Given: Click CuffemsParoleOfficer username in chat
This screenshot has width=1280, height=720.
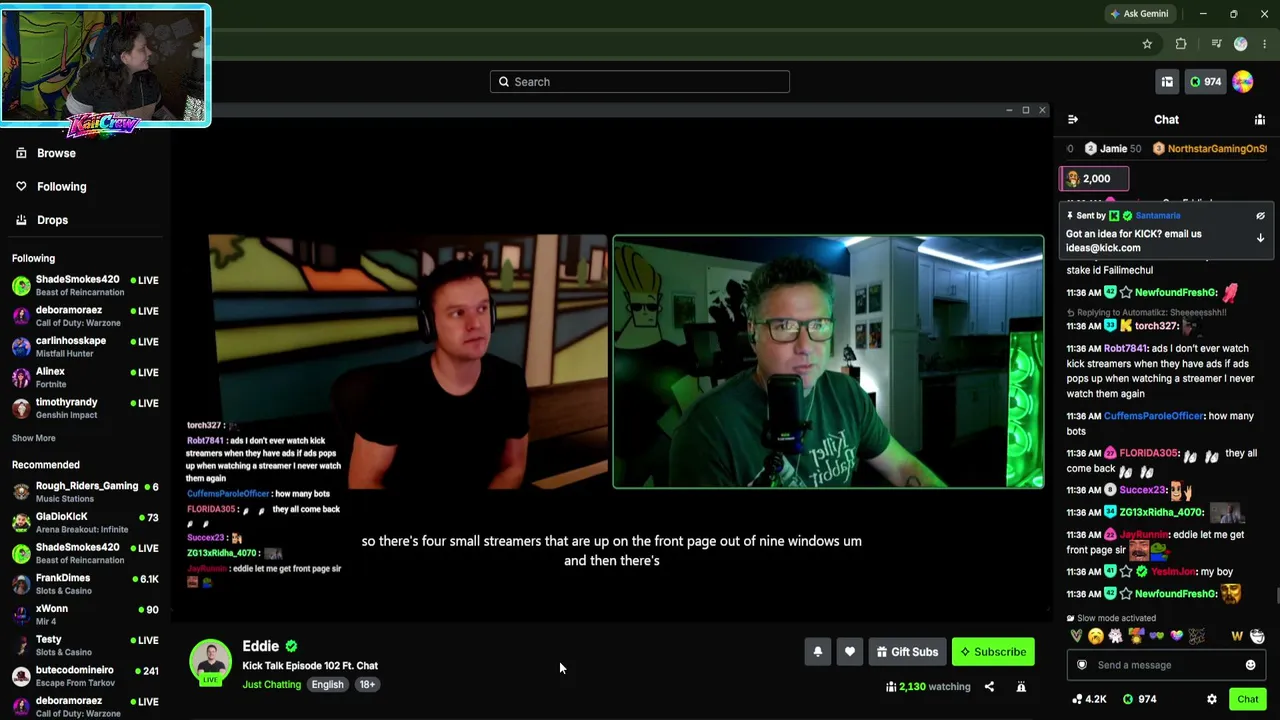Looking at the screenshot, I should (x=1153, y=416).
